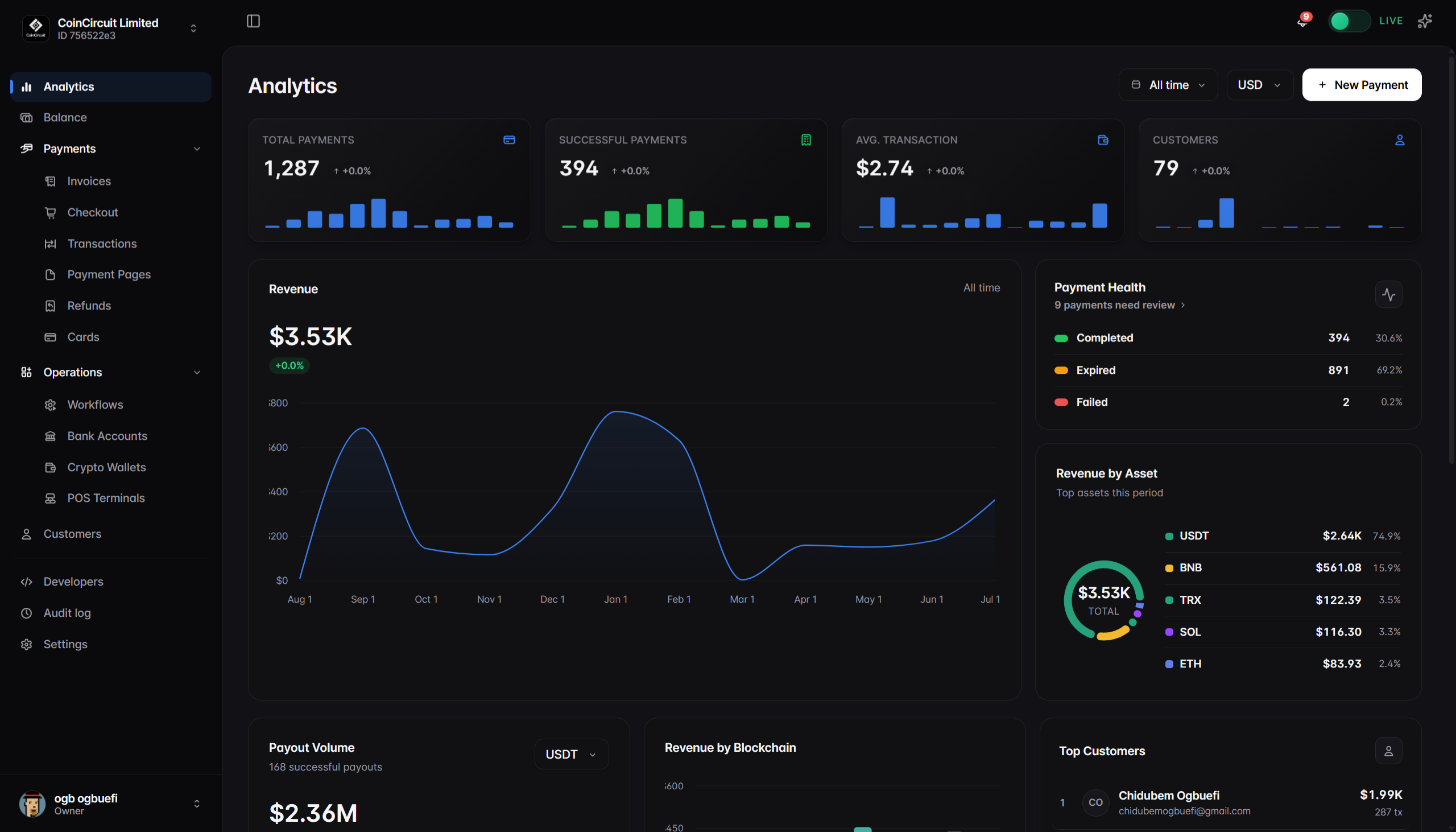Open Balance page
Screen dimensions: 1456x832
(x=111, y=117)
